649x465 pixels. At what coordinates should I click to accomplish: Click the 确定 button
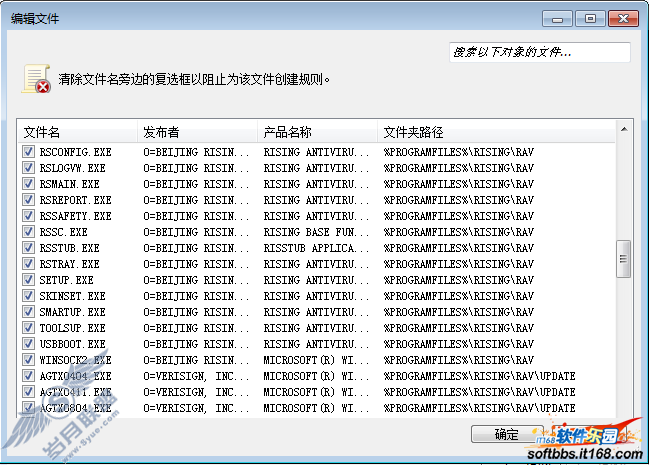(x=507, y=434)
